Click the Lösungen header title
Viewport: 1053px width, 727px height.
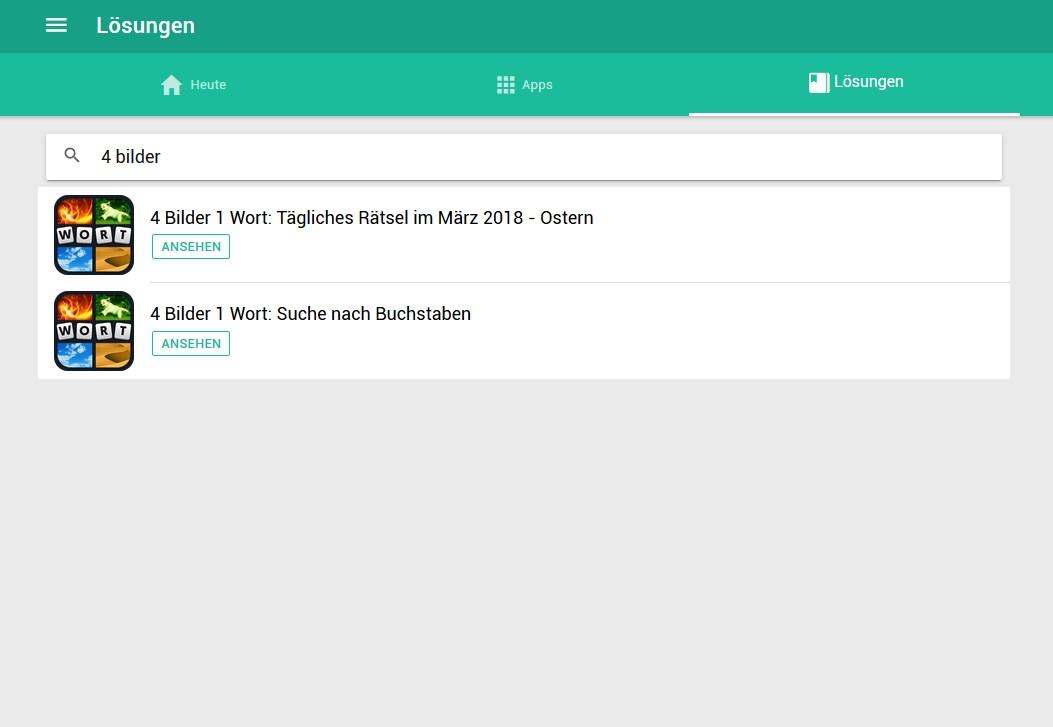pyautogui.click(x=146, y=26)
